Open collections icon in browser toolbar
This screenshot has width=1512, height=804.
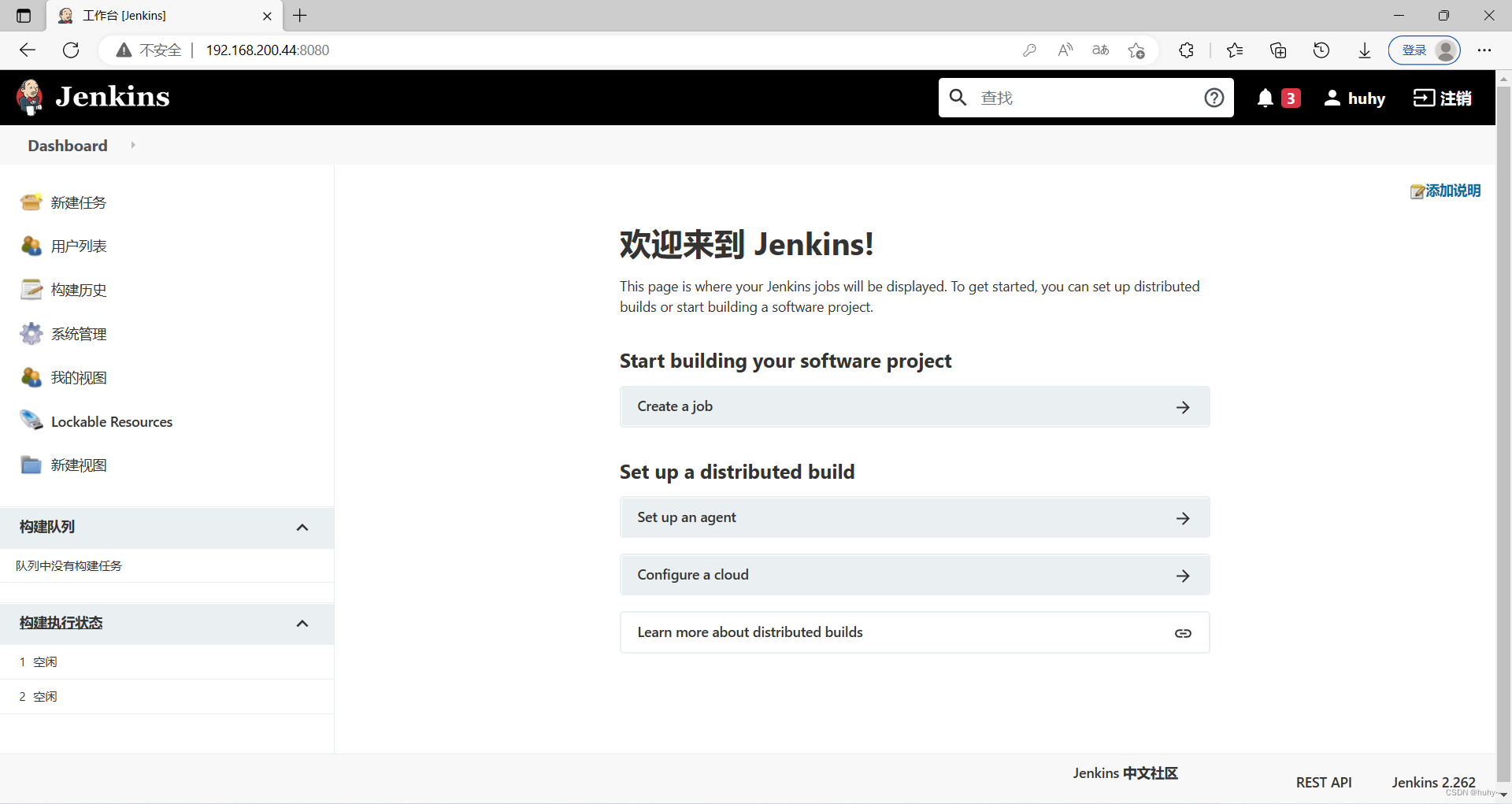click(x=1278, y=50)
